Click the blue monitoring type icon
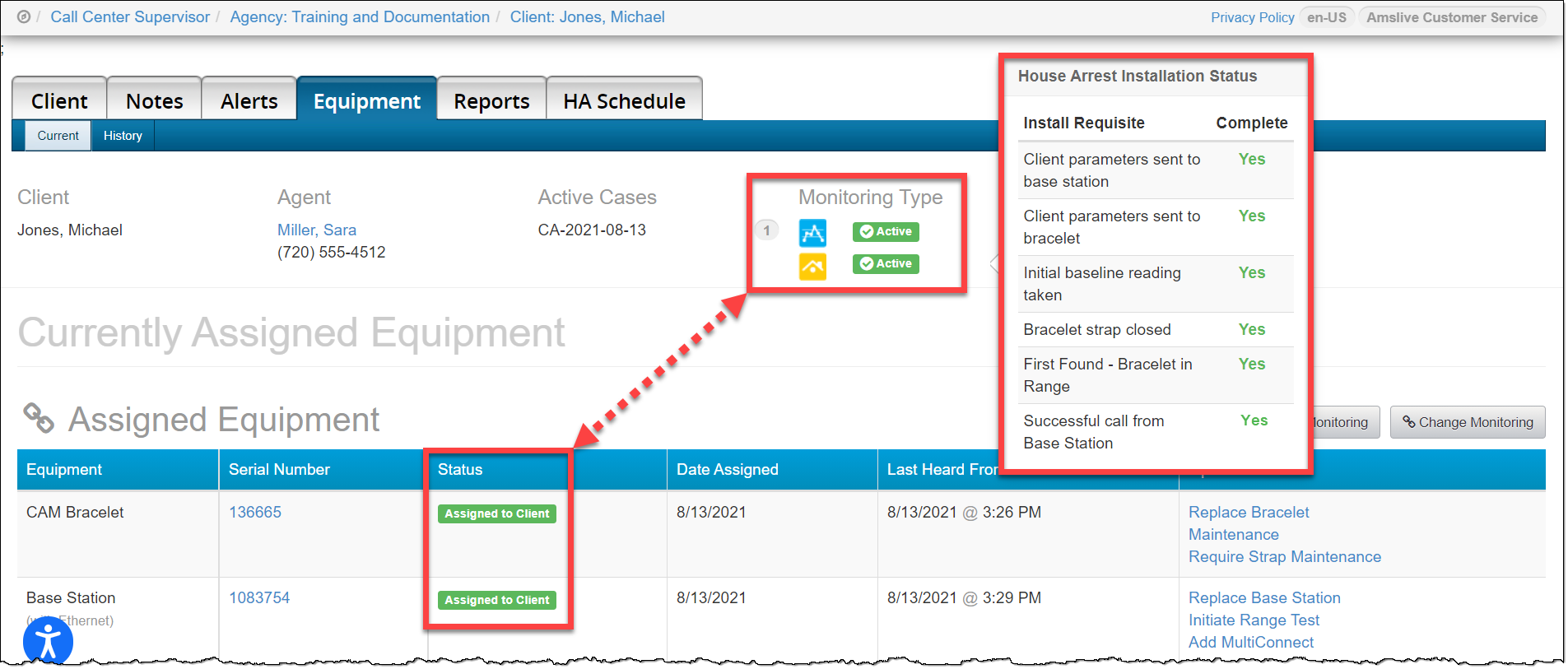 812,233
